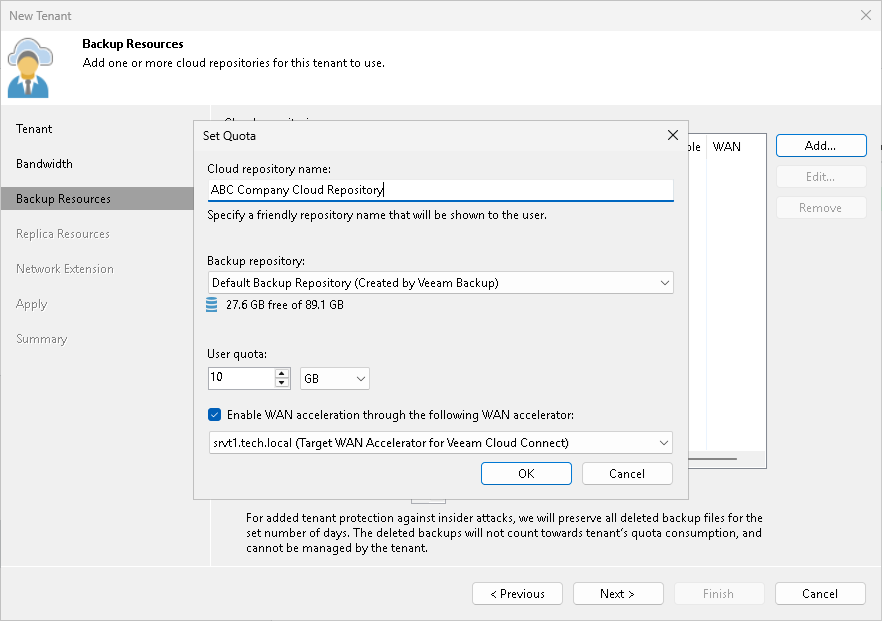Viewport: 882px width, 621px height.
Task: Confirm the quota by clicking OK
Action: 526,473
